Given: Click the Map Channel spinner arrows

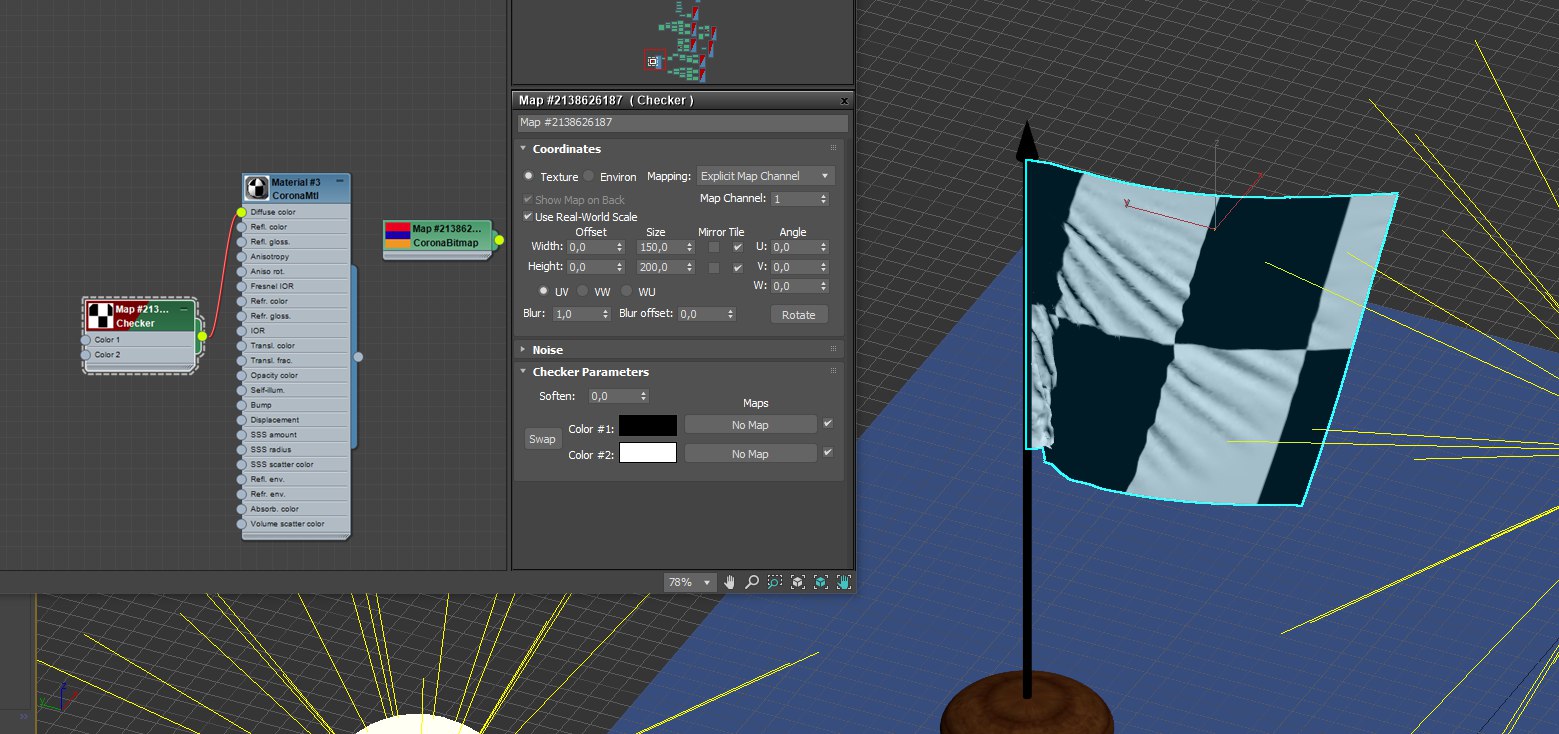Looking at the screenshot, I should tap(823, 199).
